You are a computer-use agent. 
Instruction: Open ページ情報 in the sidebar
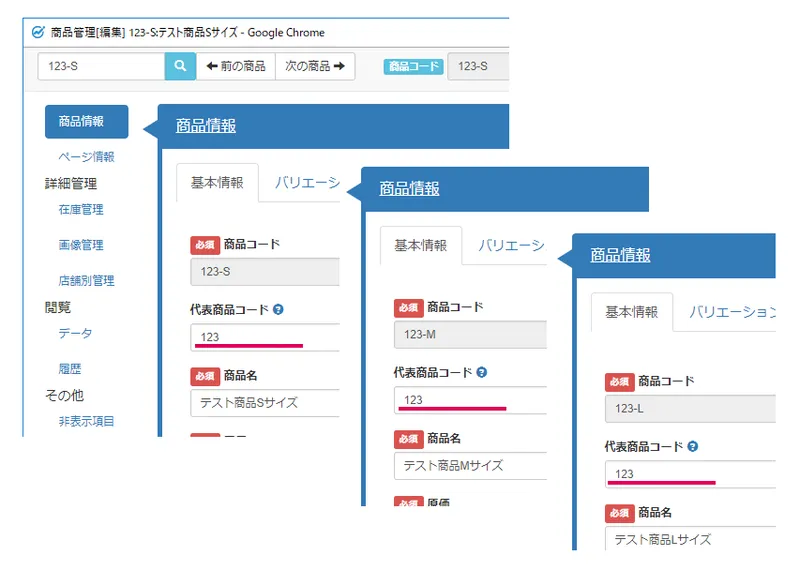86,157
